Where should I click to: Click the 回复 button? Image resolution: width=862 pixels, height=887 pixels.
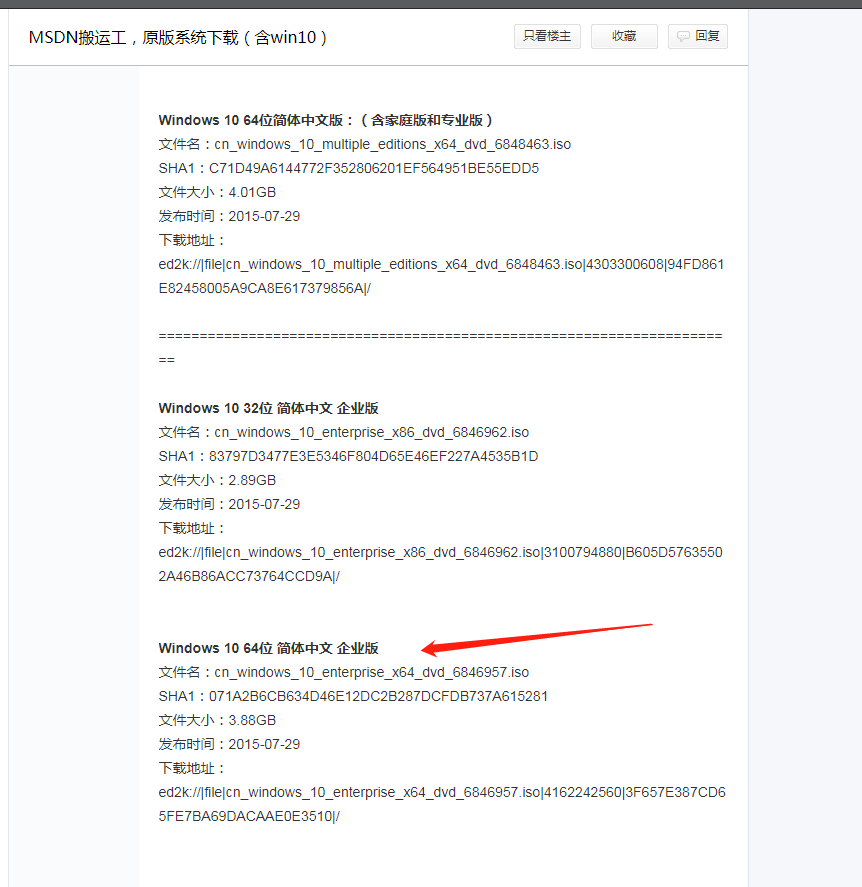[x=697, y=36]
